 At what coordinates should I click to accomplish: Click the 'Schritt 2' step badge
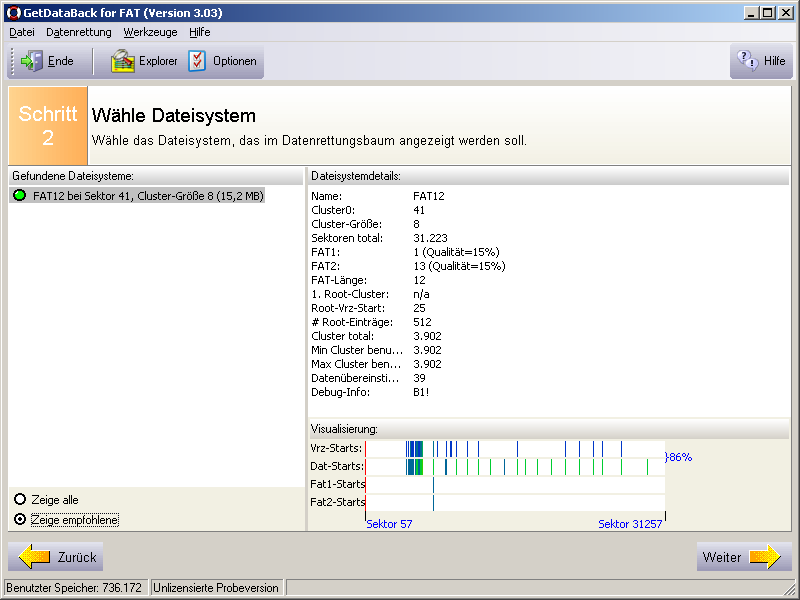[48, 126]
